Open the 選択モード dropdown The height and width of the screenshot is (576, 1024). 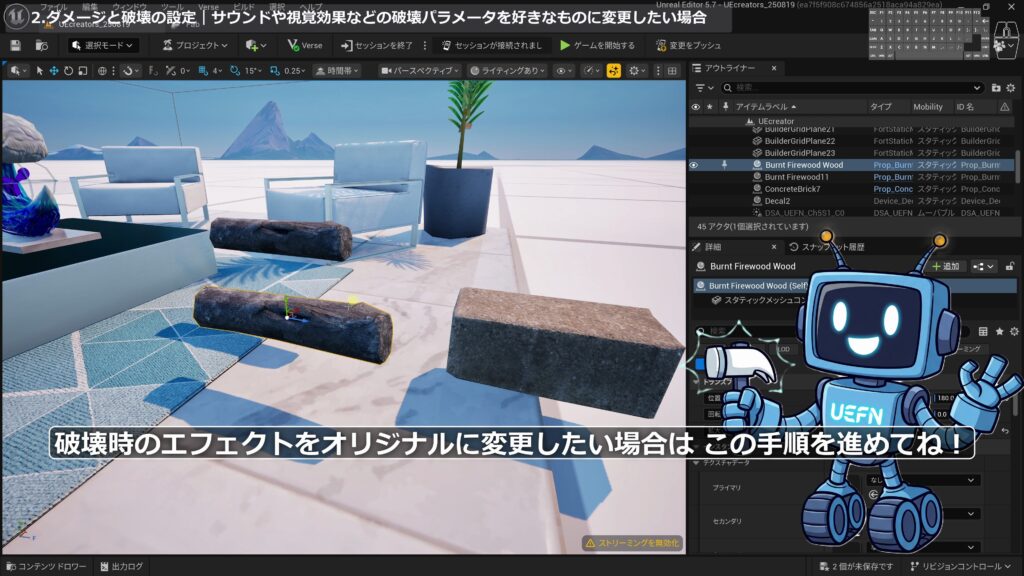(x=102, y=45)
